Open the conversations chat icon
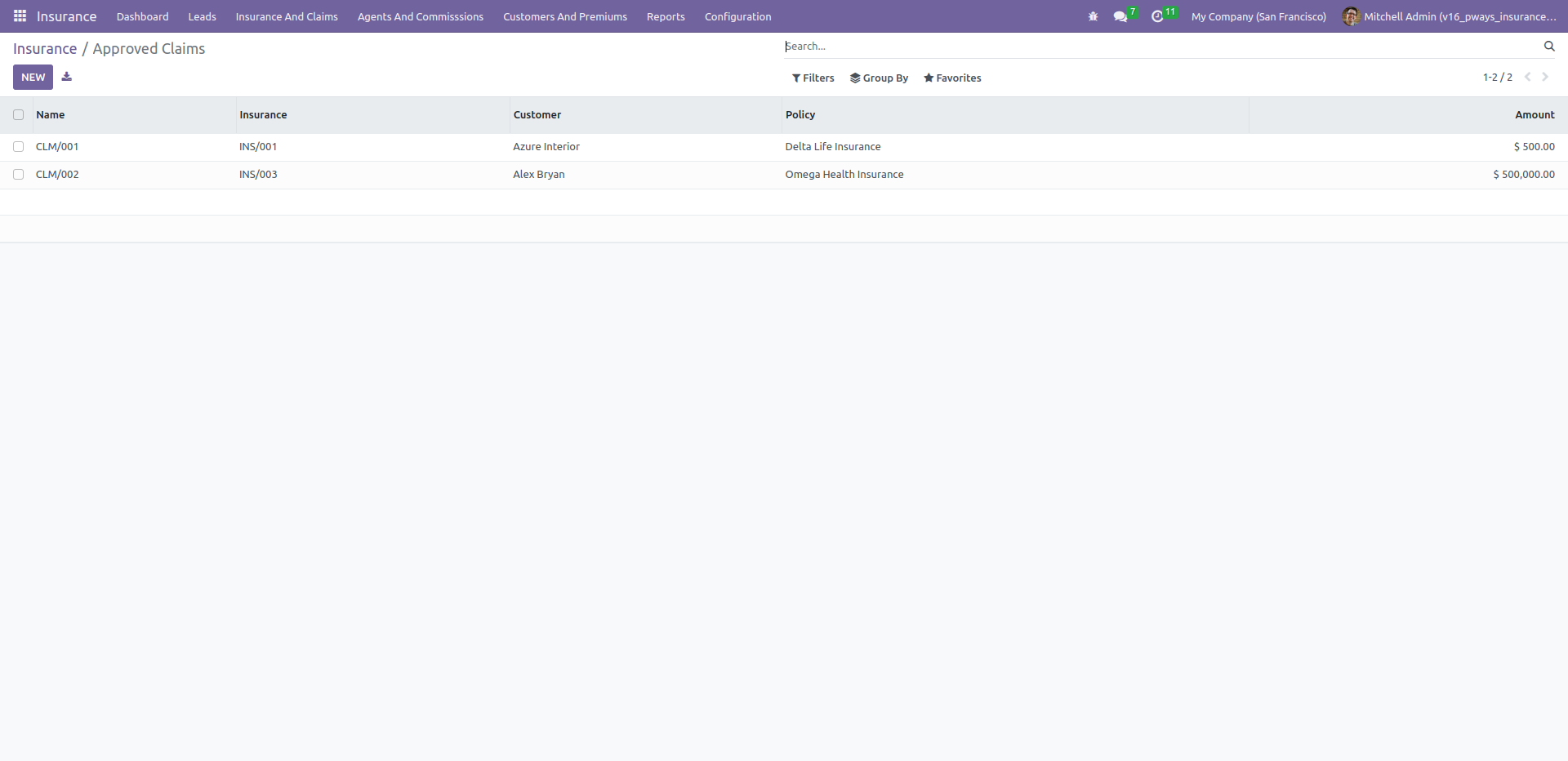 click(1120, 16)
